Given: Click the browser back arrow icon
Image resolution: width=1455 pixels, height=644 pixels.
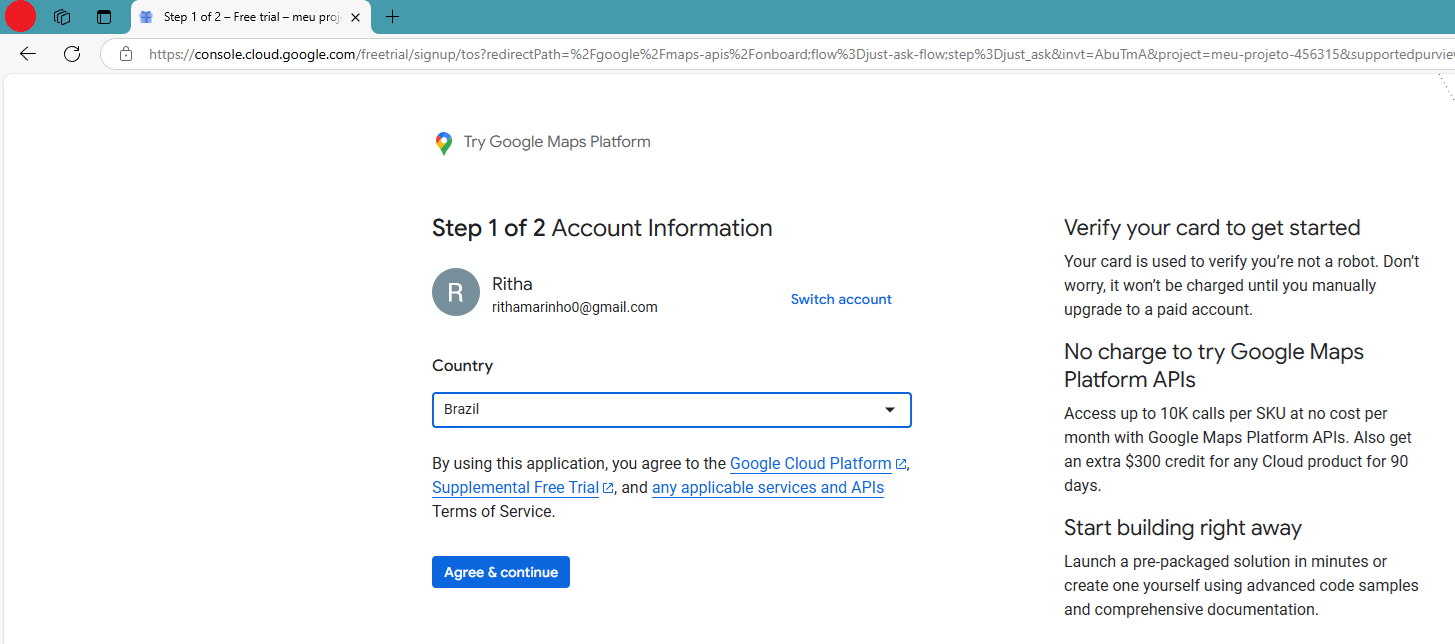Looking at the screenshot, I should pos(27,53).
